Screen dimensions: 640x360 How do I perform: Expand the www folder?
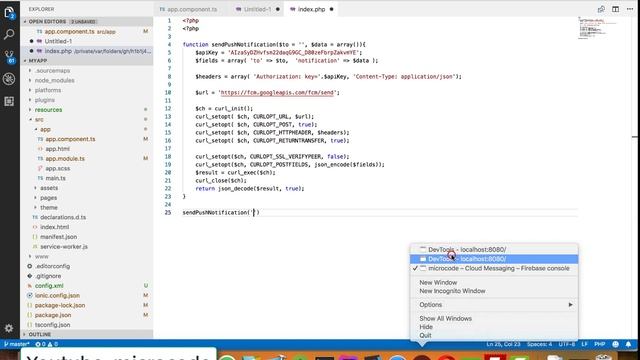42,257
